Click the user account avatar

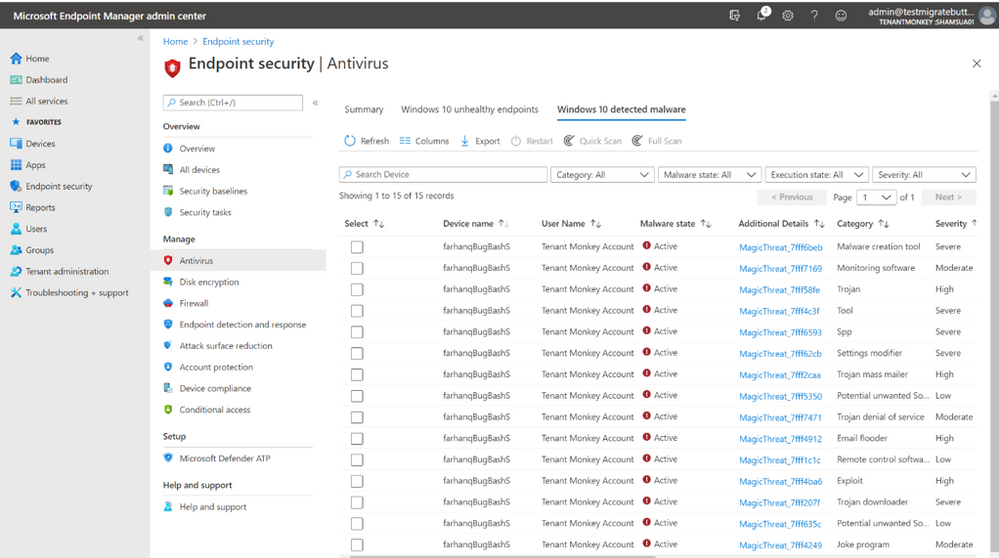(988, 16)
